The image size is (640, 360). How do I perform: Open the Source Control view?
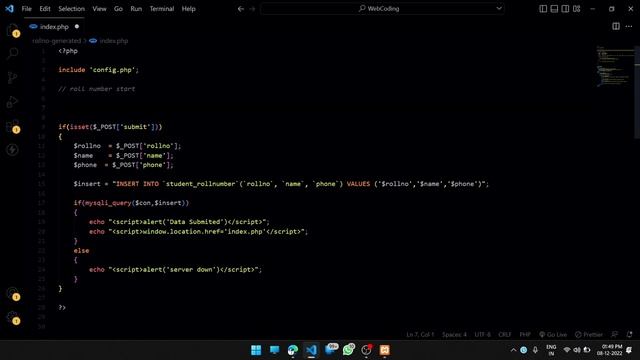(x=13, y=78)
